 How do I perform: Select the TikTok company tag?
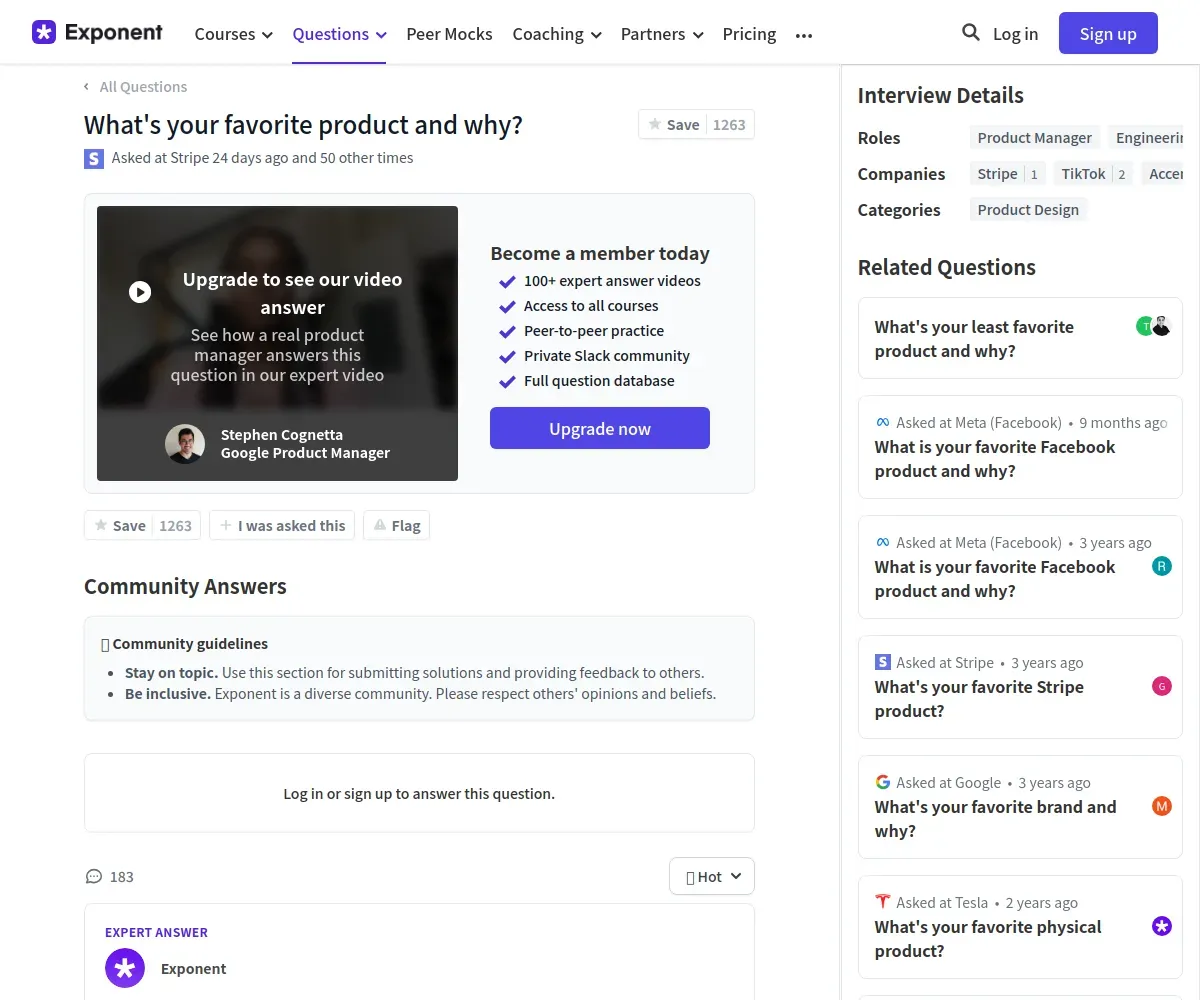pos(1093,174)
